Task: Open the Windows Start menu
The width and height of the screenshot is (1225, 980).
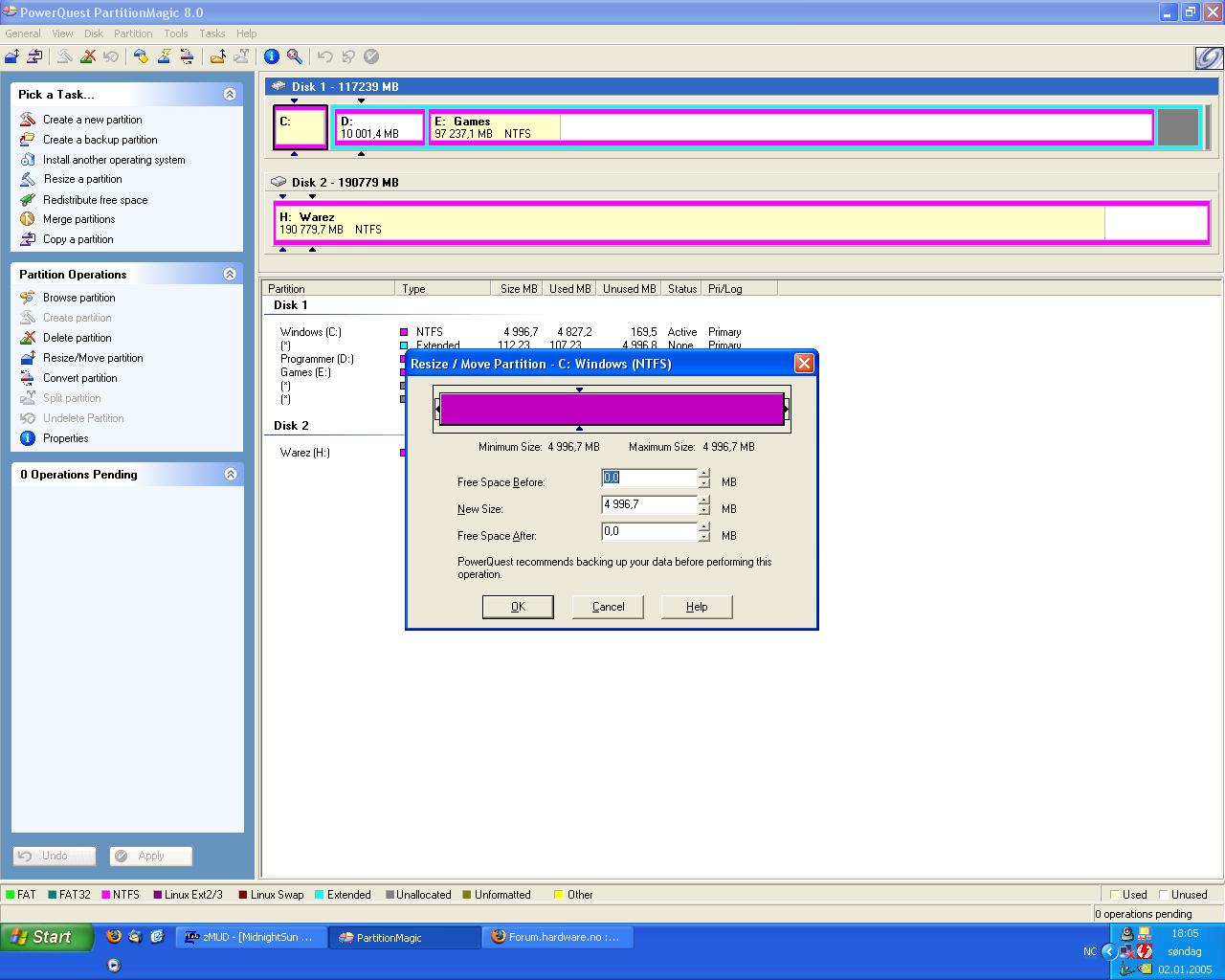Action: 47,937
